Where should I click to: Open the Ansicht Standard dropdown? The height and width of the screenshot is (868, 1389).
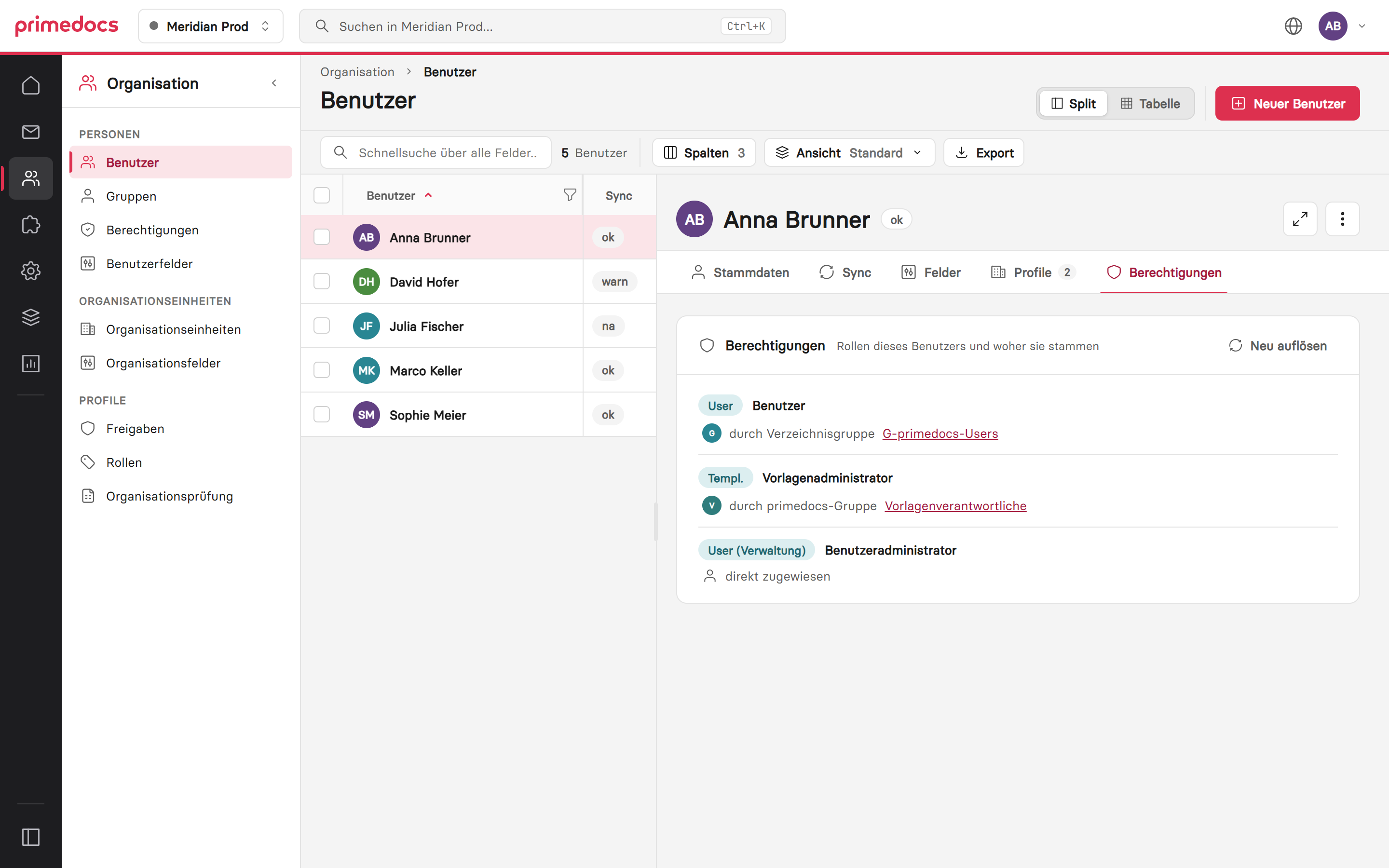point(849,153)
